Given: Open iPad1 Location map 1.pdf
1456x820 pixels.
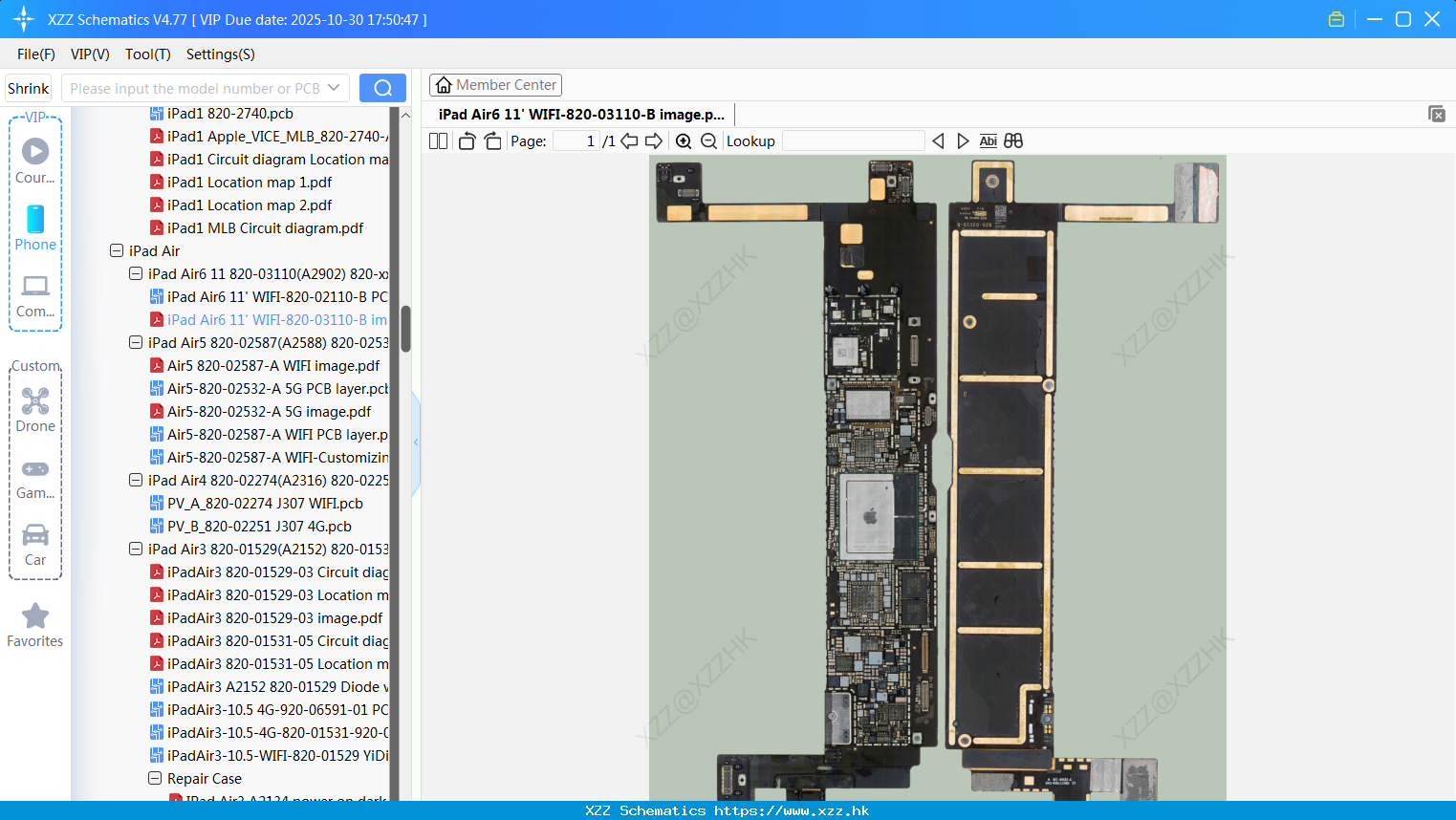Looking at the screenshot, I should [250, 183].
